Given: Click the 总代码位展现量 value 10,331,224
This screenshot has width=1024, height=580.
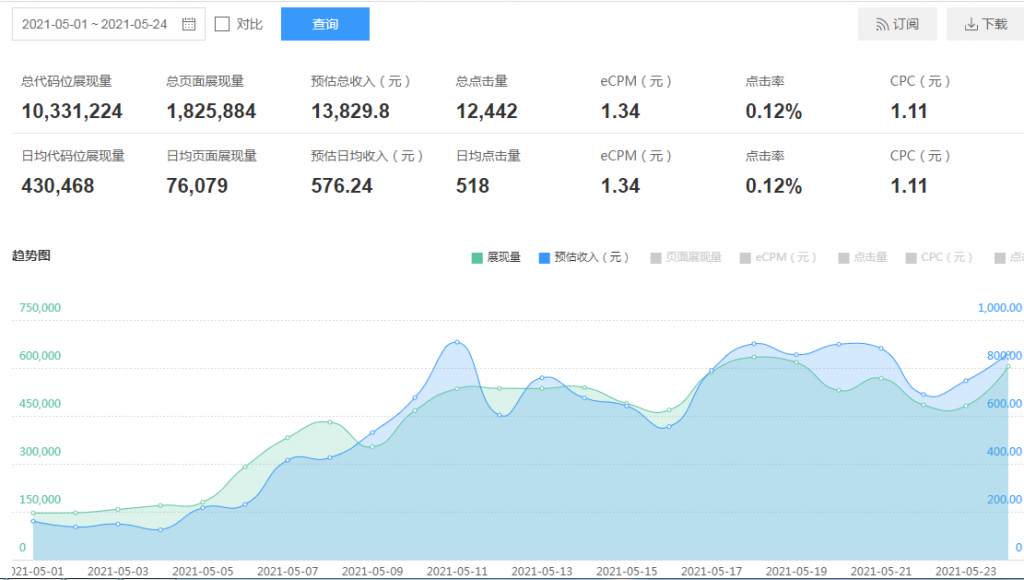Looking at the screenshot, I should (72, 111).
